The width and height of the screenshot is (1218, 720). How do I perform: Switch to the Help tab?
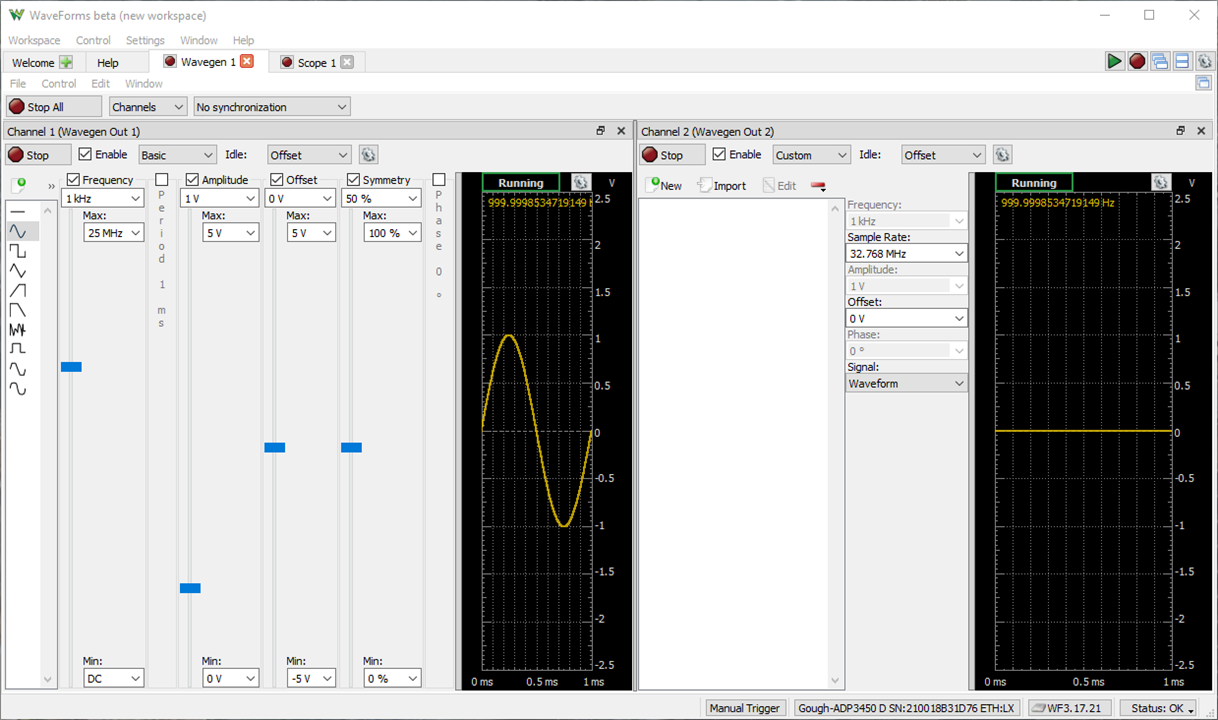108,63
